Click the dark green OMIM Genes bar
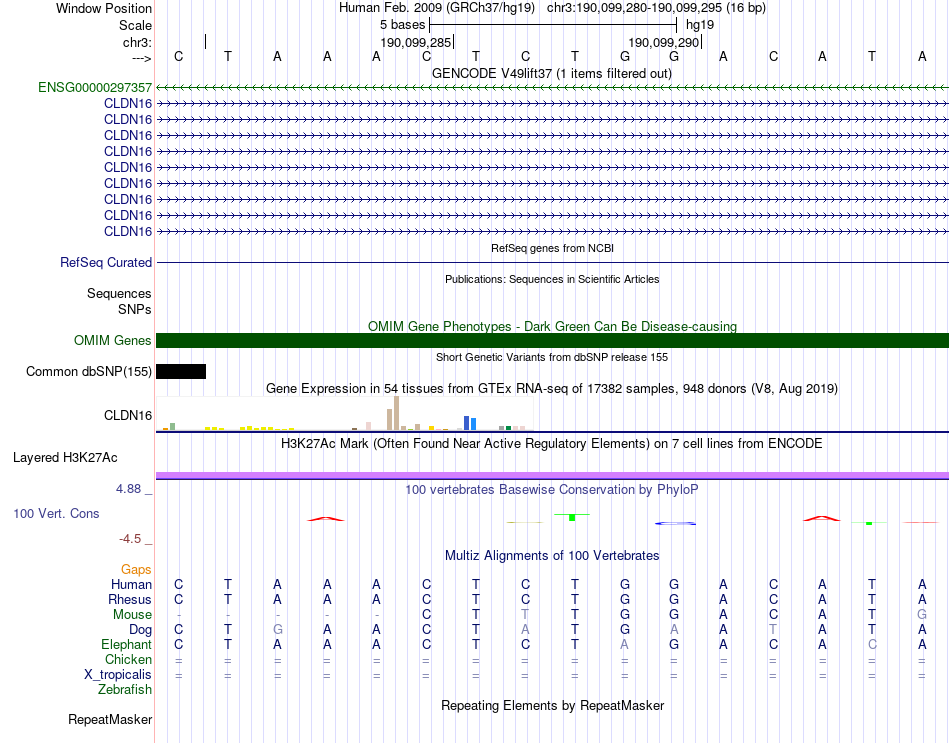This screenshot has height=743, width=950. (x=552, y=341)
